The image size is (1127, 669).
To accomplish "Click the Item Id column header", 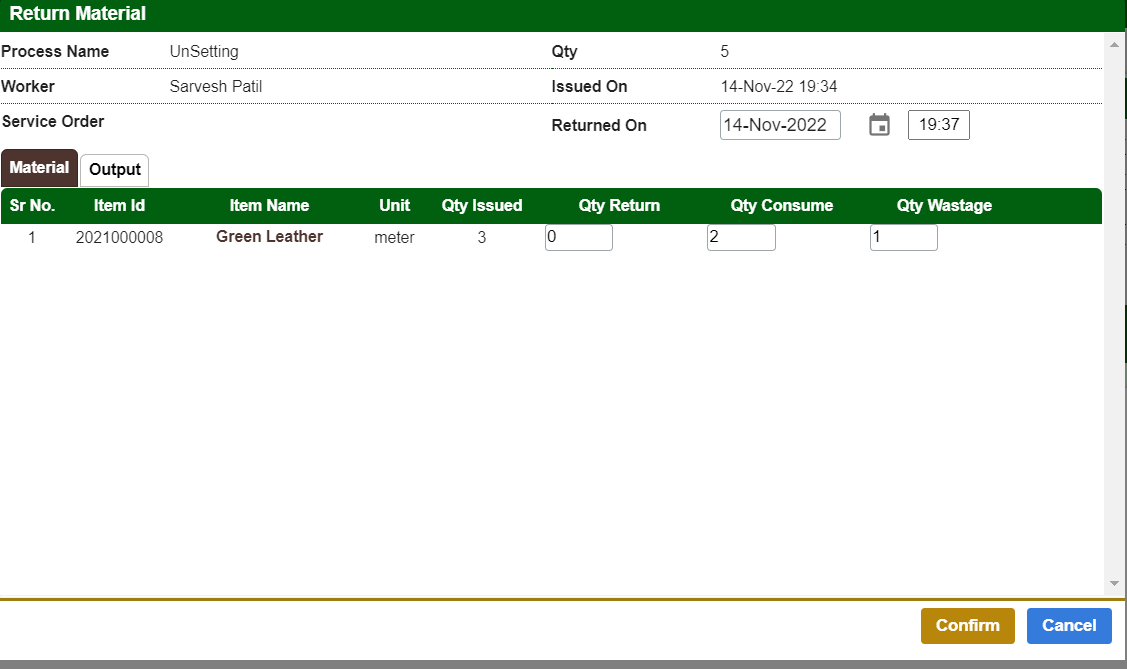I will [119, 205].
